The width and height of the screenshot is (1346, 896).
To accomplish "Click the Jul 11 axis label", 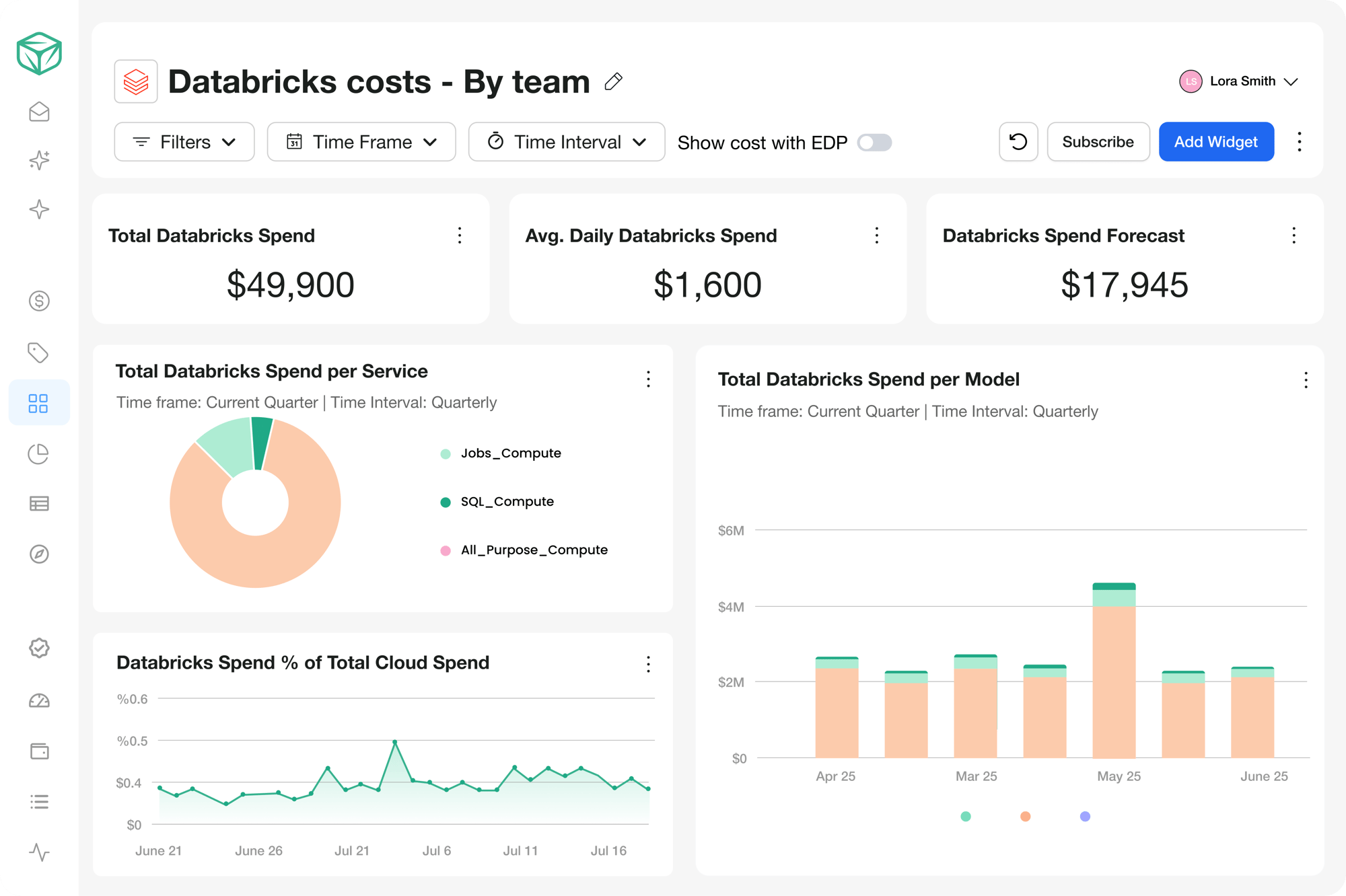I will tap(520, 851).
